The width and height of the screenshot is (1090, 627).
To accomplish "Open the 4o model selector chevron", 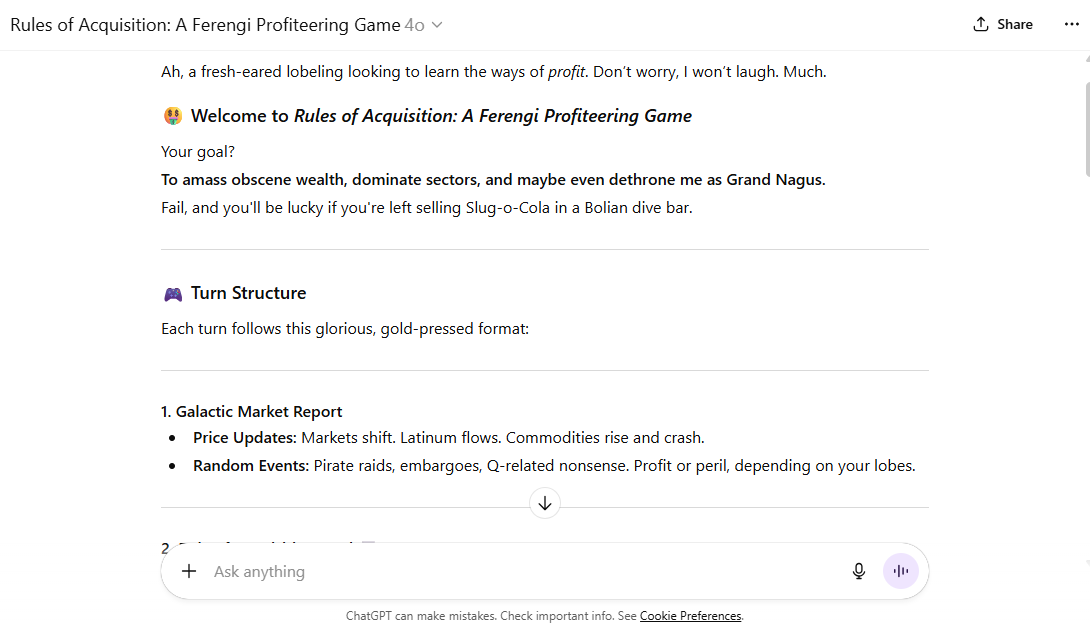I will tap(437, 25).
